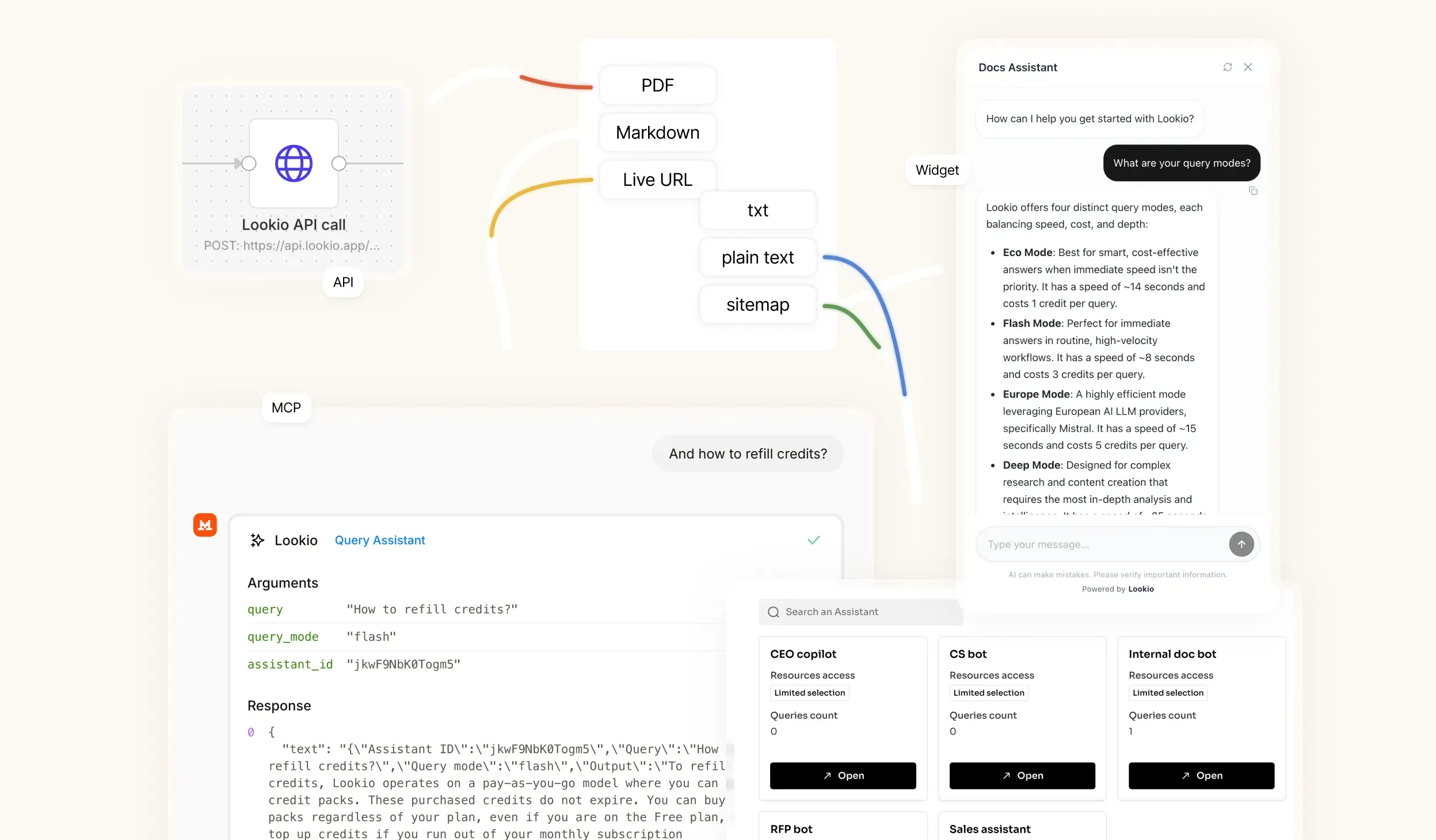This screenshot has width=1436, height=840.
Task: Select the sitemap source chip
Action: click(x=757, y=304)
